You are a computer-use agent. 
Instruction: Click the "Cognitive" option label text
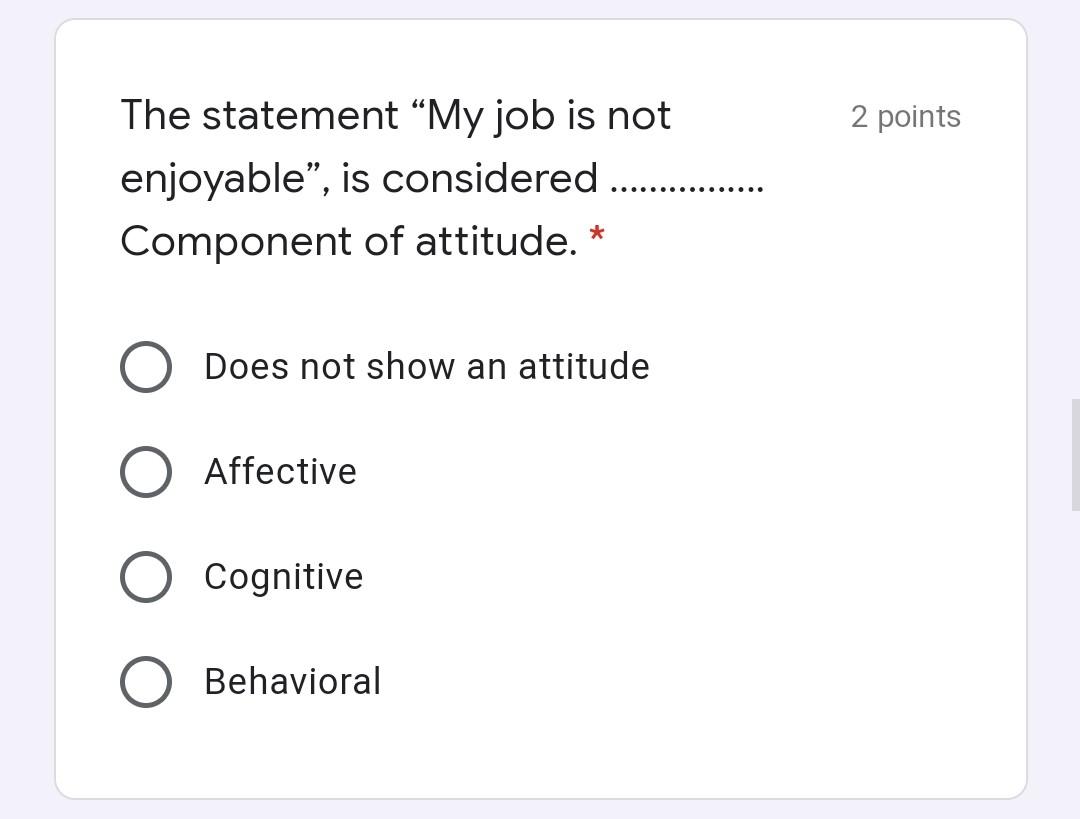[x=283, y=577]
